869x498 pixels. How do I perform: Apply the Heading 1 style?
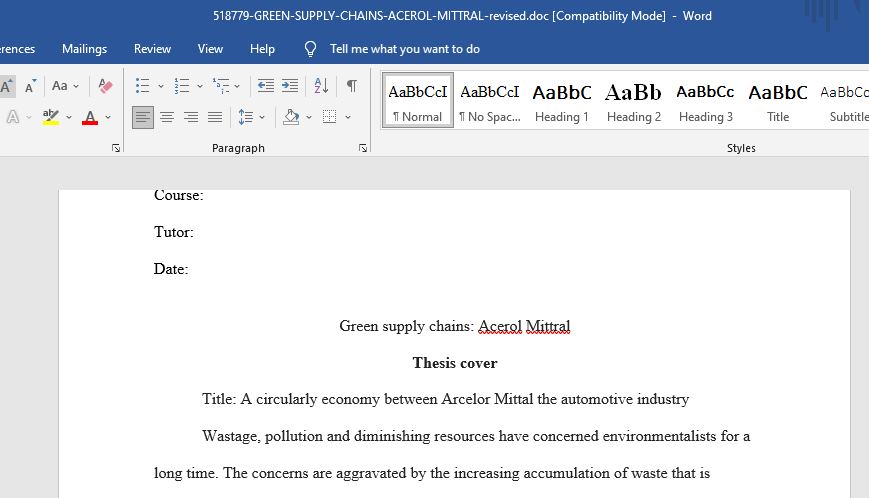coord(561,101)
